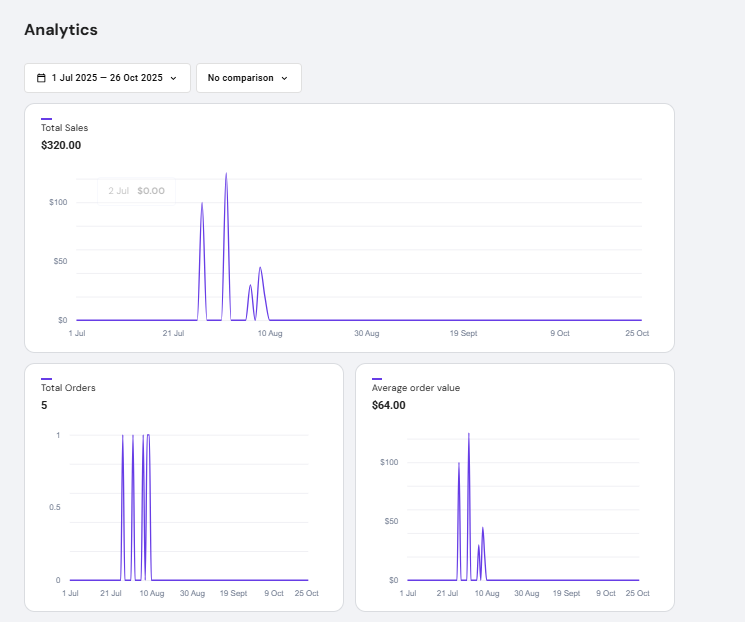
Task: Expand the chevron beside the date range
Action: (174, 78)
